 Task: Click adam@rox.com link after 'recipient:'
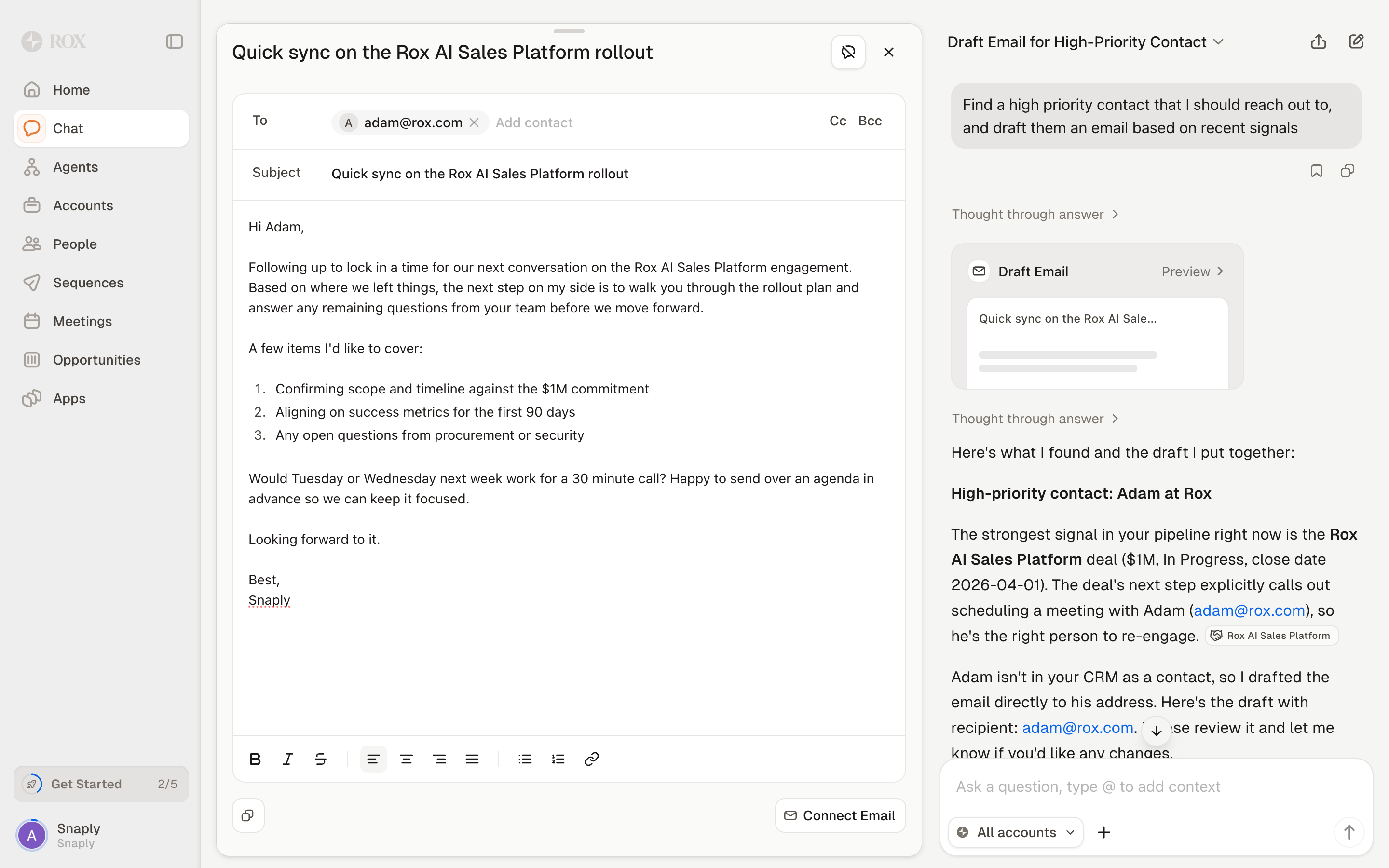(x=1077, y=727)
